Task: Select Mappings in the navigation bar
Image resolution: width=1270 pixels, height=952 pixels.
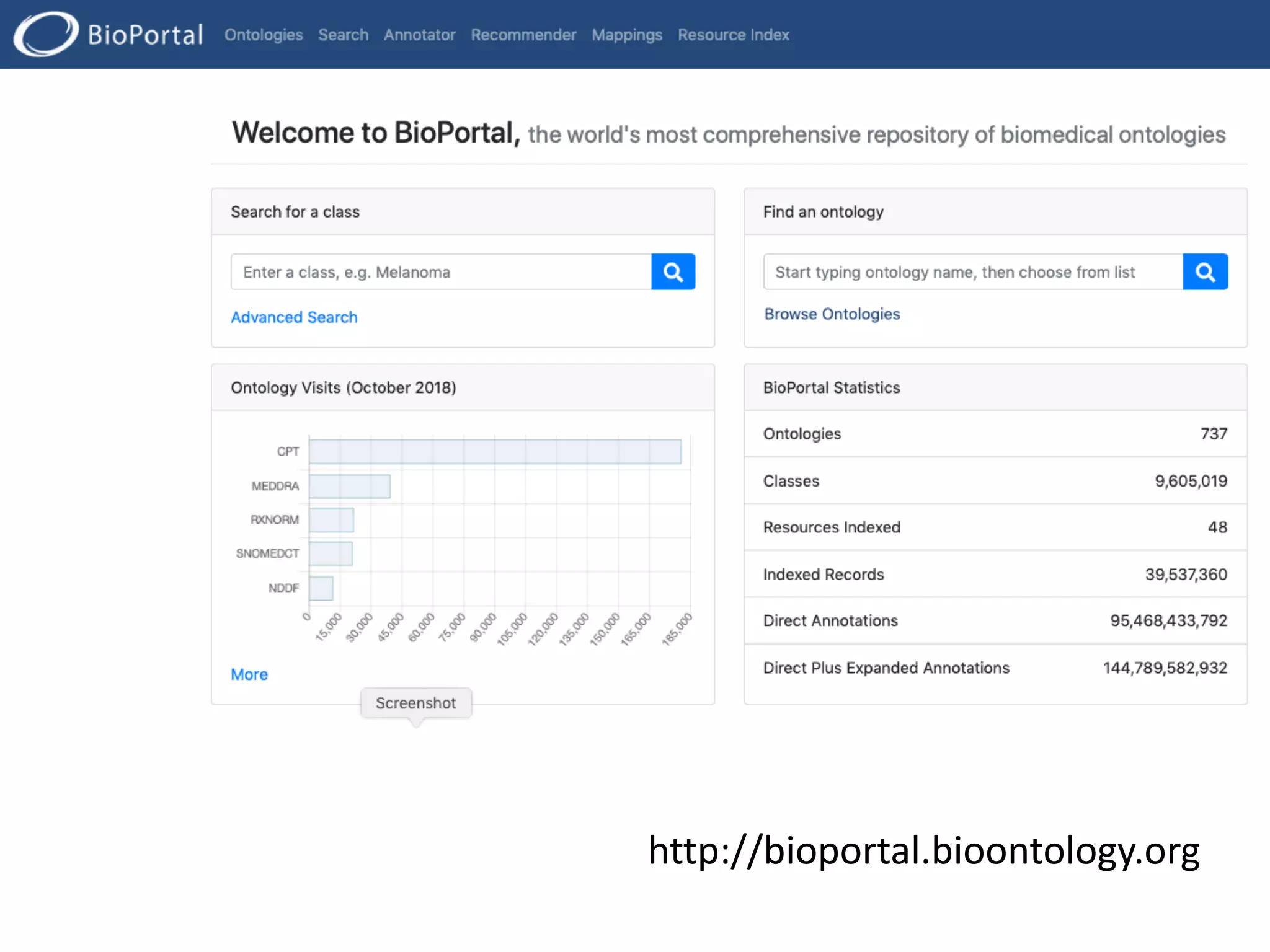Action: coord(627,35)
